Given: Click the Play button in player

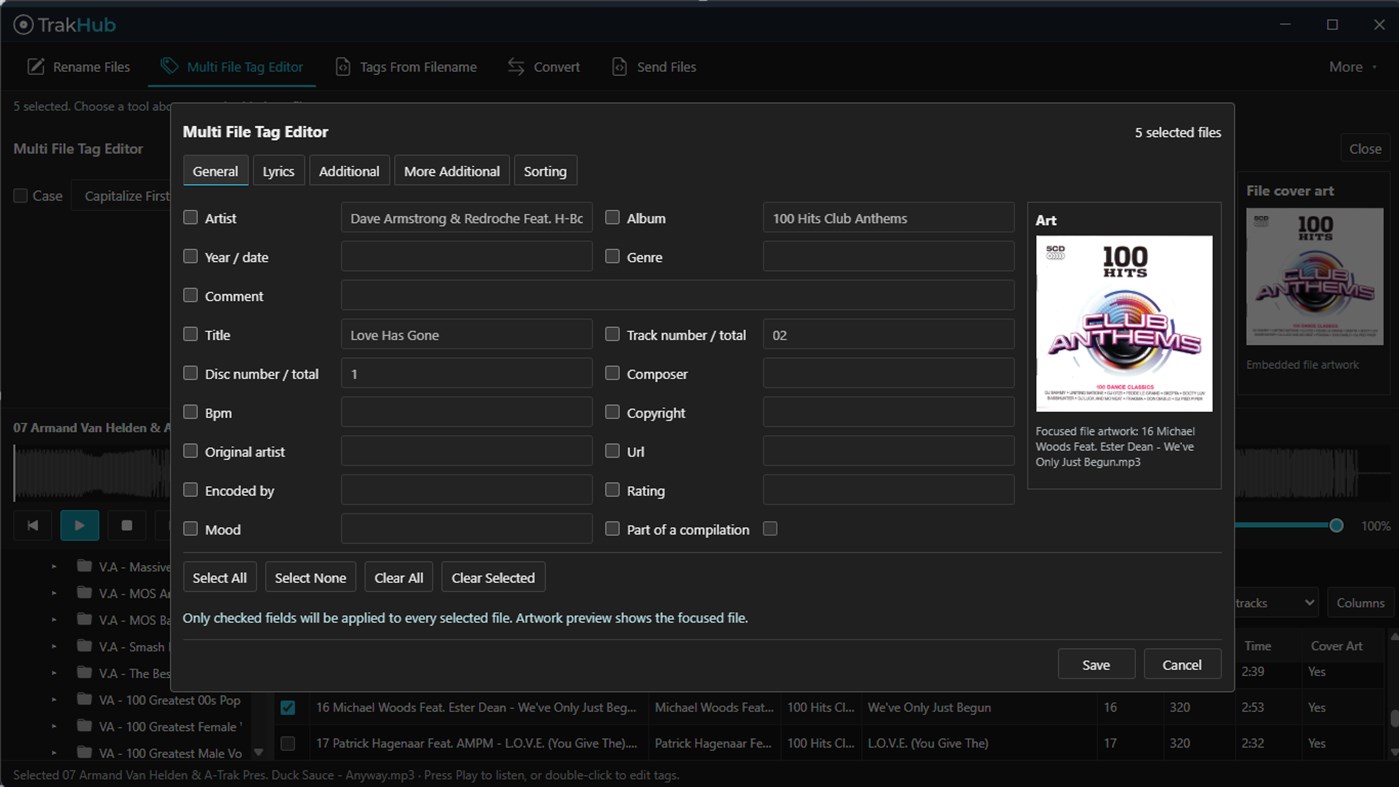Looking at the screenshot, I should (x=80, y=525).
